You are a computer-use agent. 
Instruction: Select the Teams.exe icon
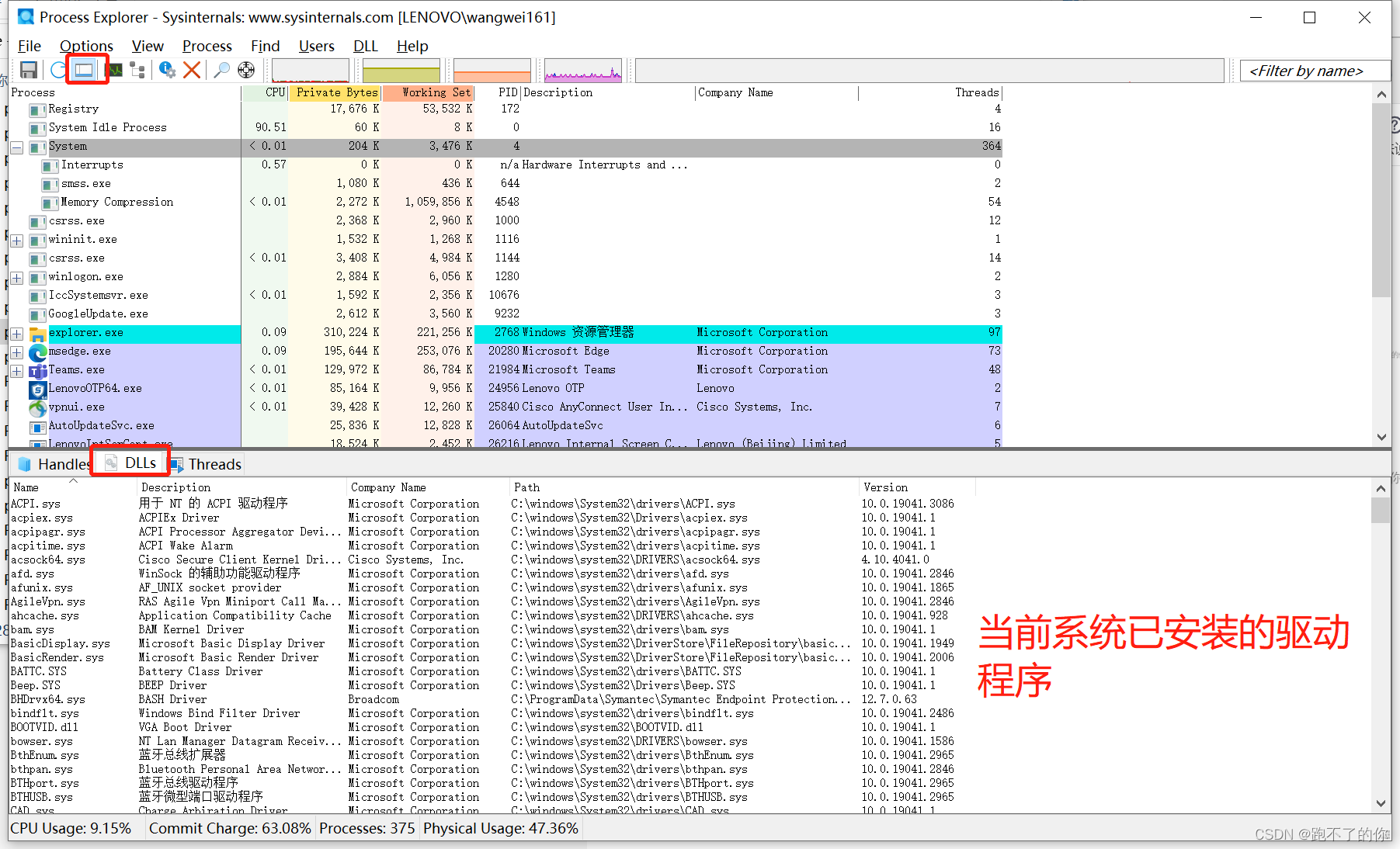37,371
